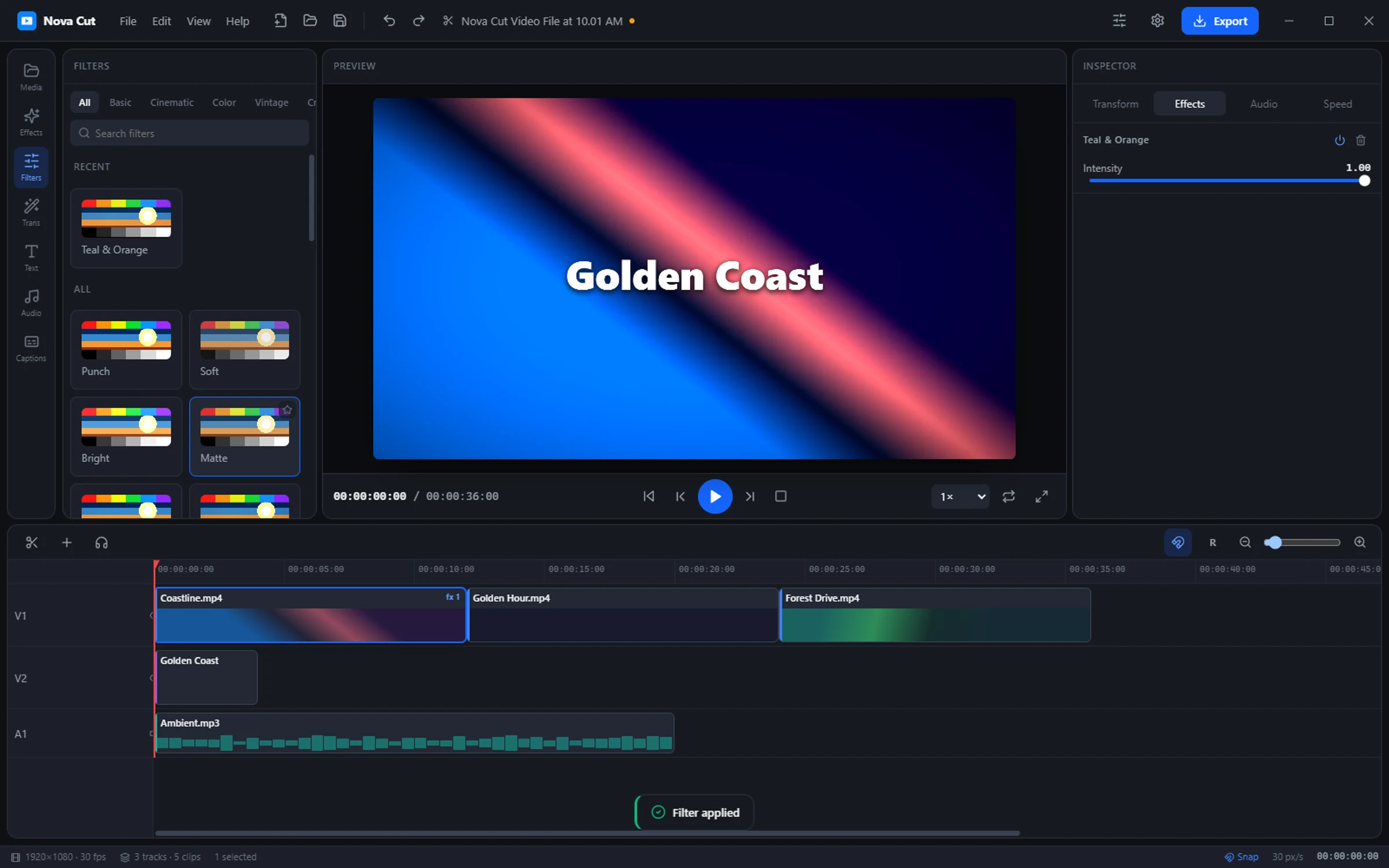This screenshot has height=868, width=1389.
Task: Delete the Teal & Orange effect
Action: [1361, 140]
